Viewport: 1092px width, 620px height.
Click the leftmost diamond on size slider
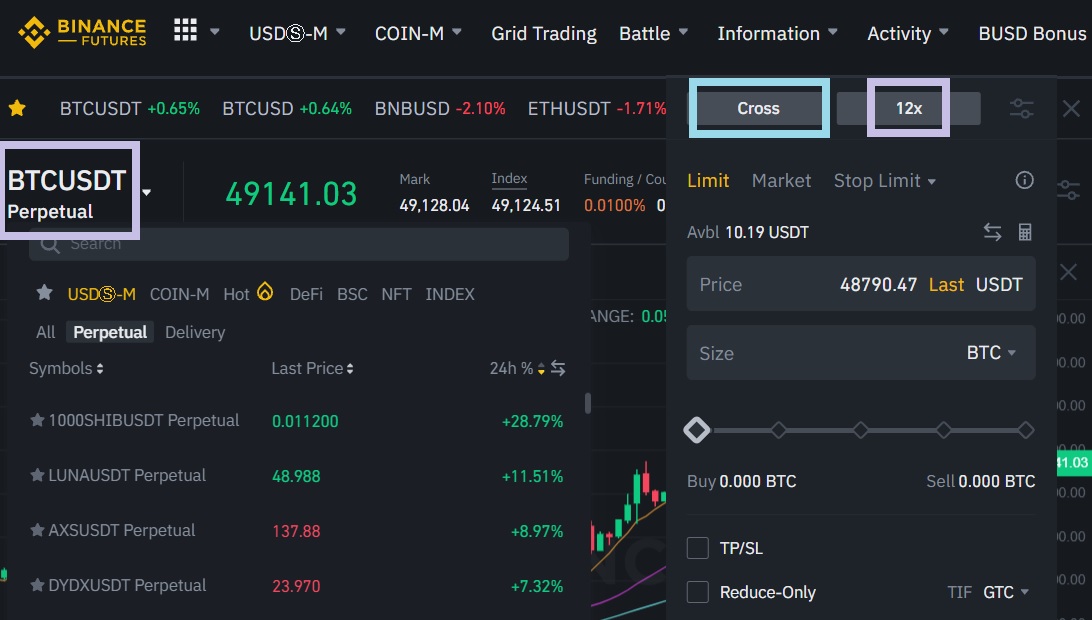[697, 430]
